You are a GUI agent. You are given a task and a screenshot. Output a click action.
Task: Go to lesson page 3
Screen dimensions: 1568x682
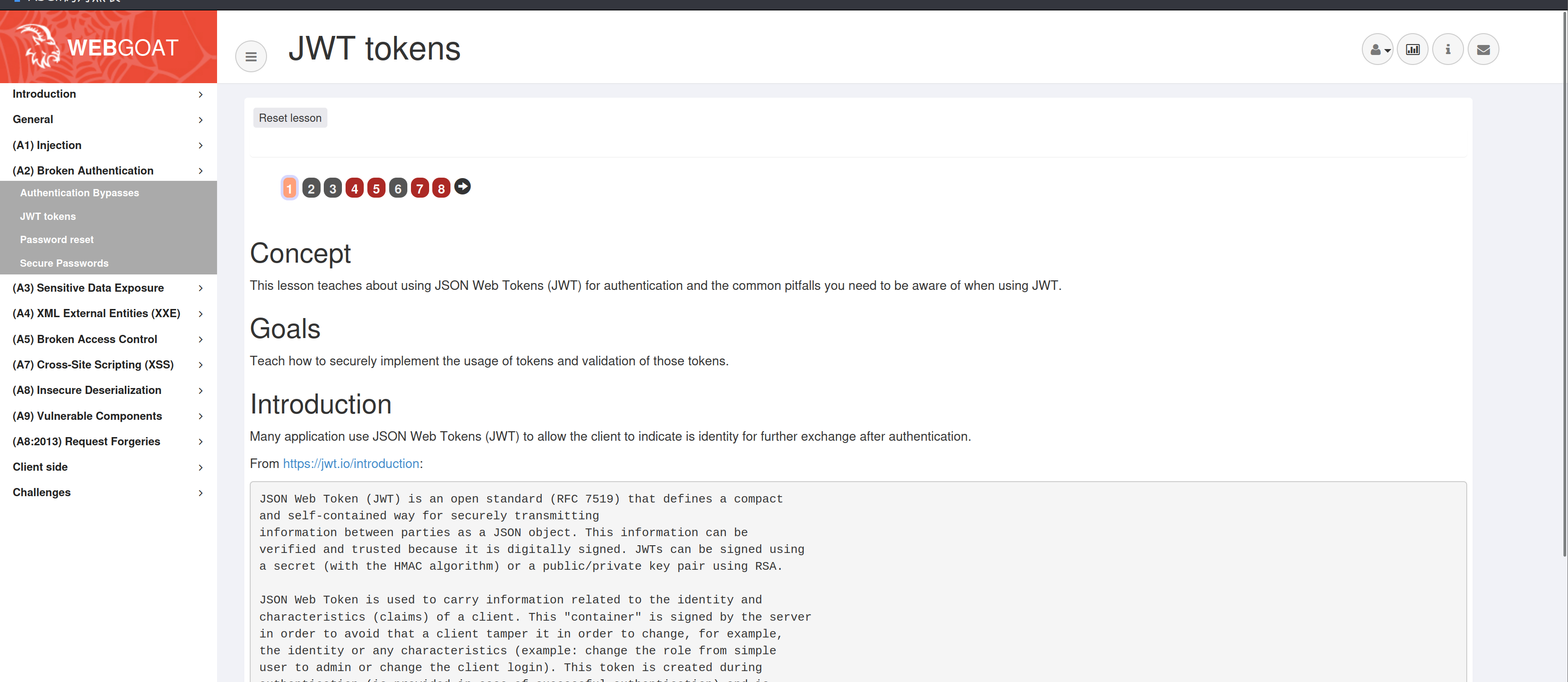(x=333, y=188)
